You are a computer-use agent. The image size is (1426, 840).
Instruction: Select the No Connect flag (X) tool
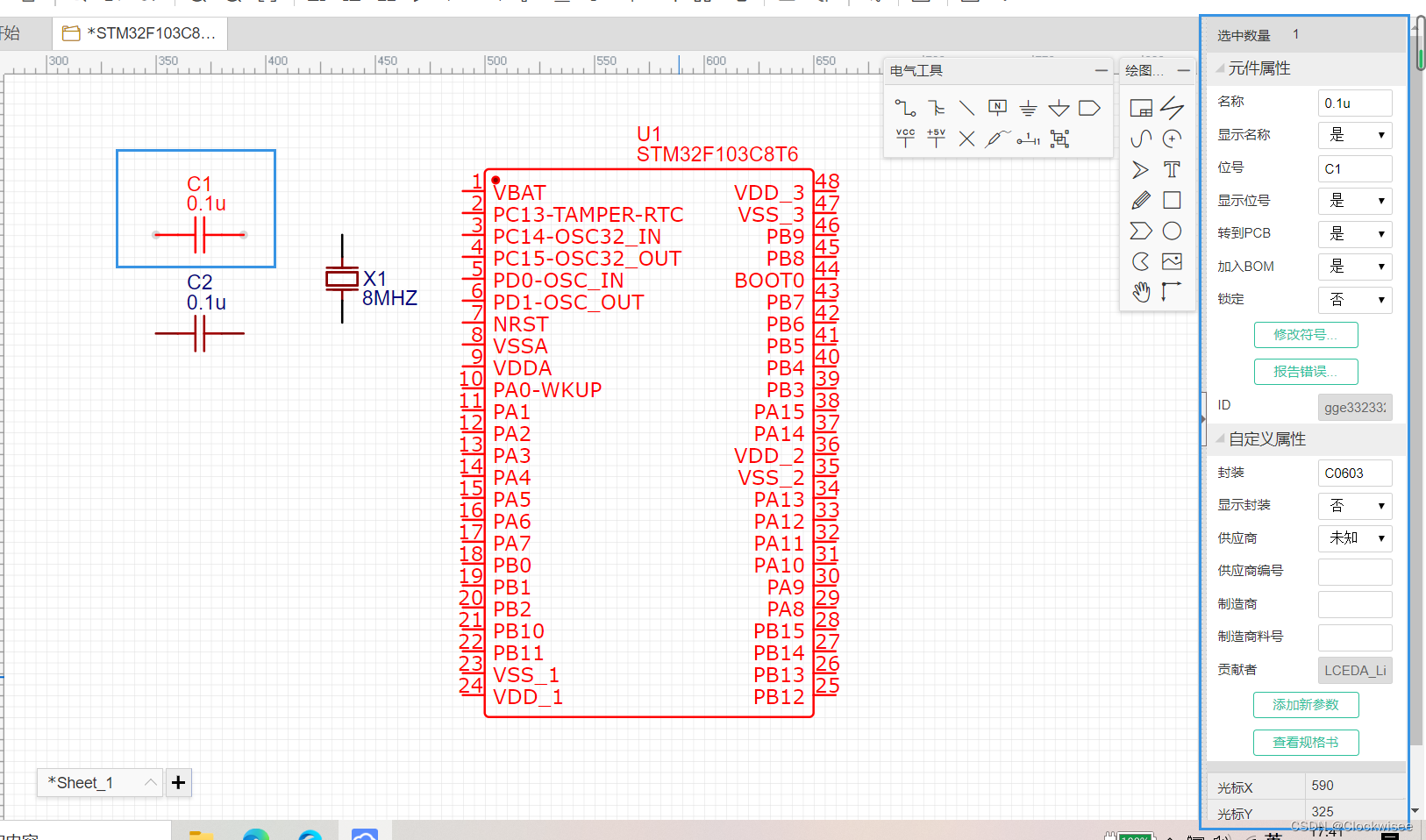coord(966,139)
